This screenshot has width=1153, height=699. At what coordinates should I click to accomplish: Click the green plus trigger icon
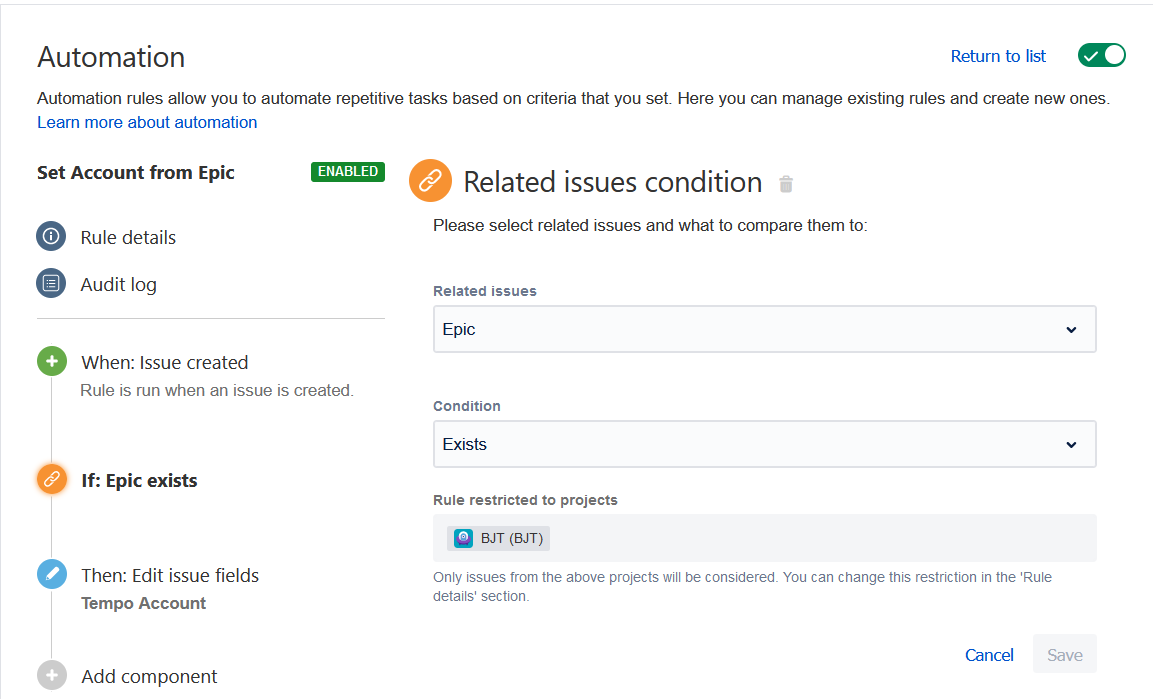click(51, 362)
